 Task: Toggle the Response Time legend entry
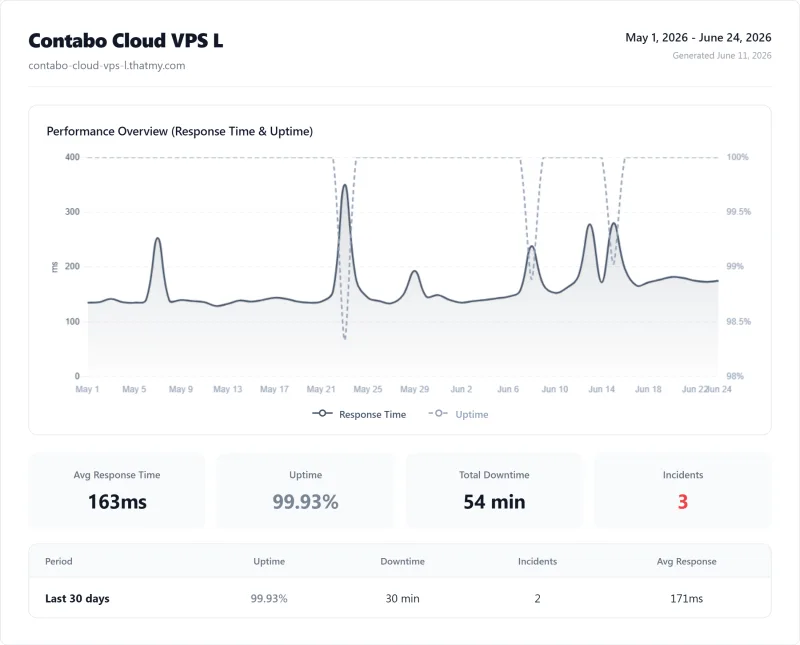(359, 414)
